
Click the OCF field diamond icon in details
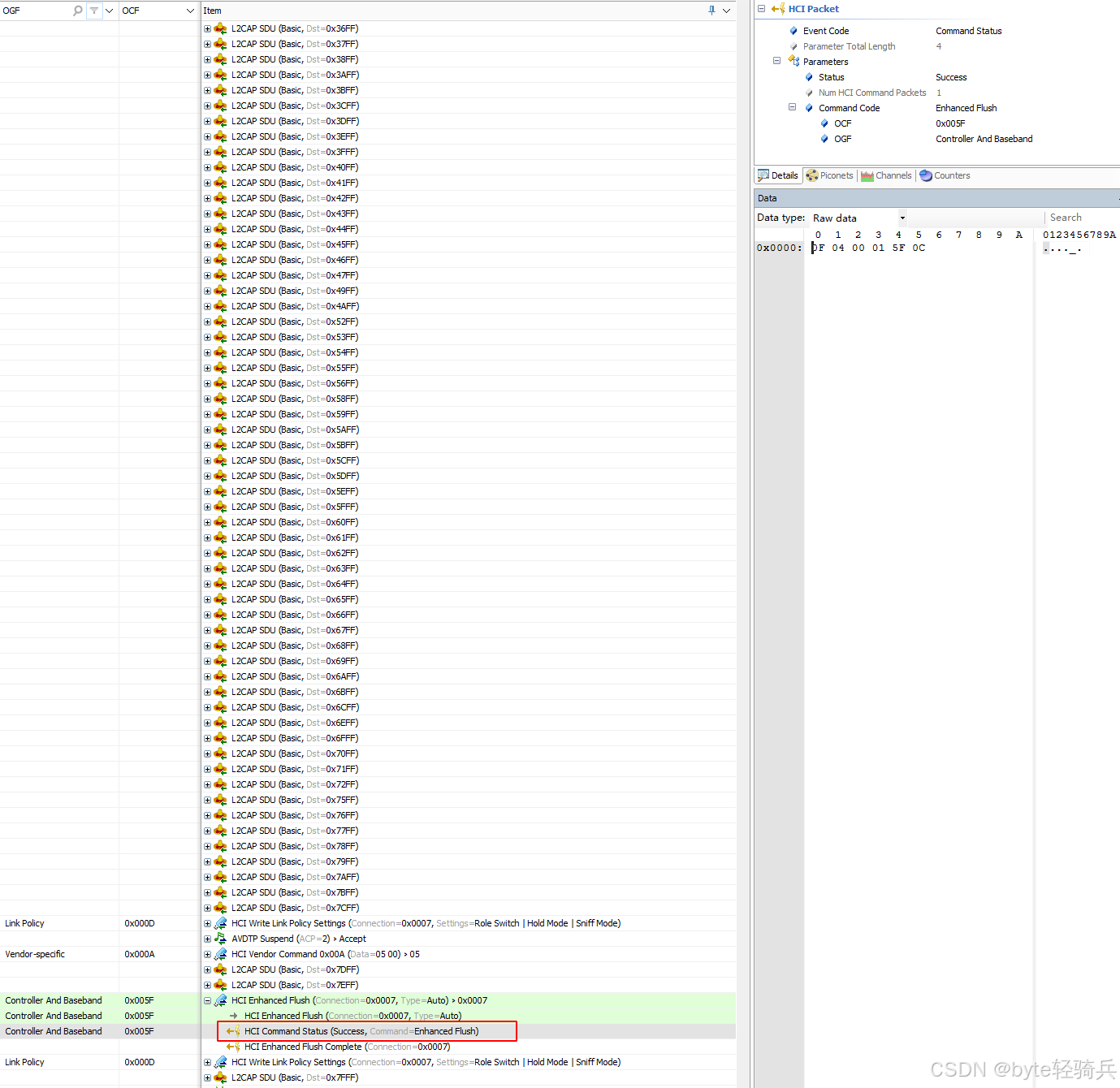(x=824, y=123)
